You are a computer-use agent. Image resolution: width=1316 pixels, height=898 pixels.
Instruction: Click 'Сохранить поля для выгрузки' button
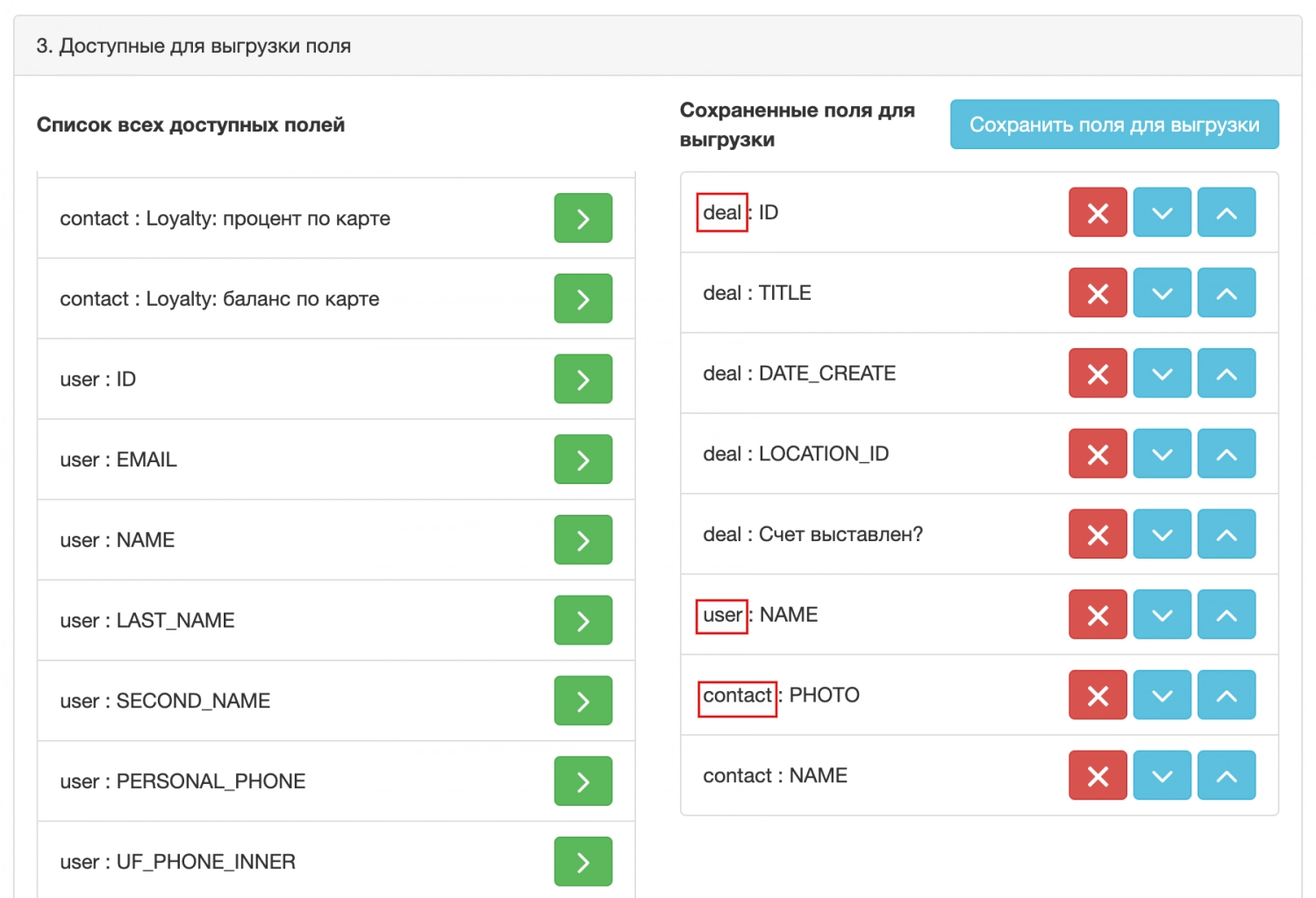[x=1113, y=125]
